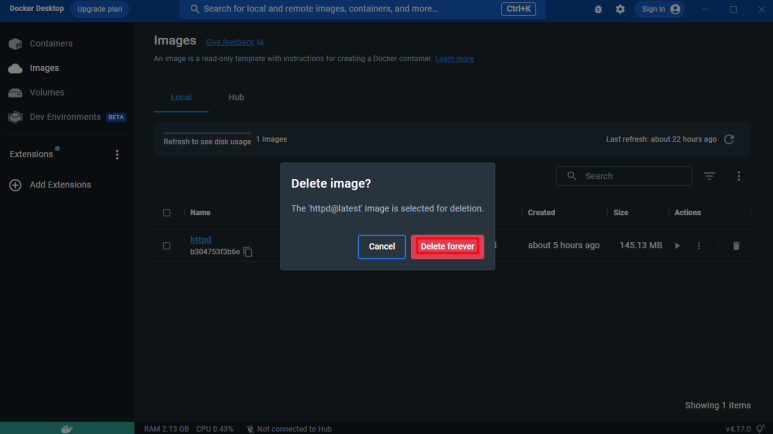This screenshot has height=434, width=773.
Task: Open httpd row more actions menu
Action: pyautogui.click(x=699, y=246)
